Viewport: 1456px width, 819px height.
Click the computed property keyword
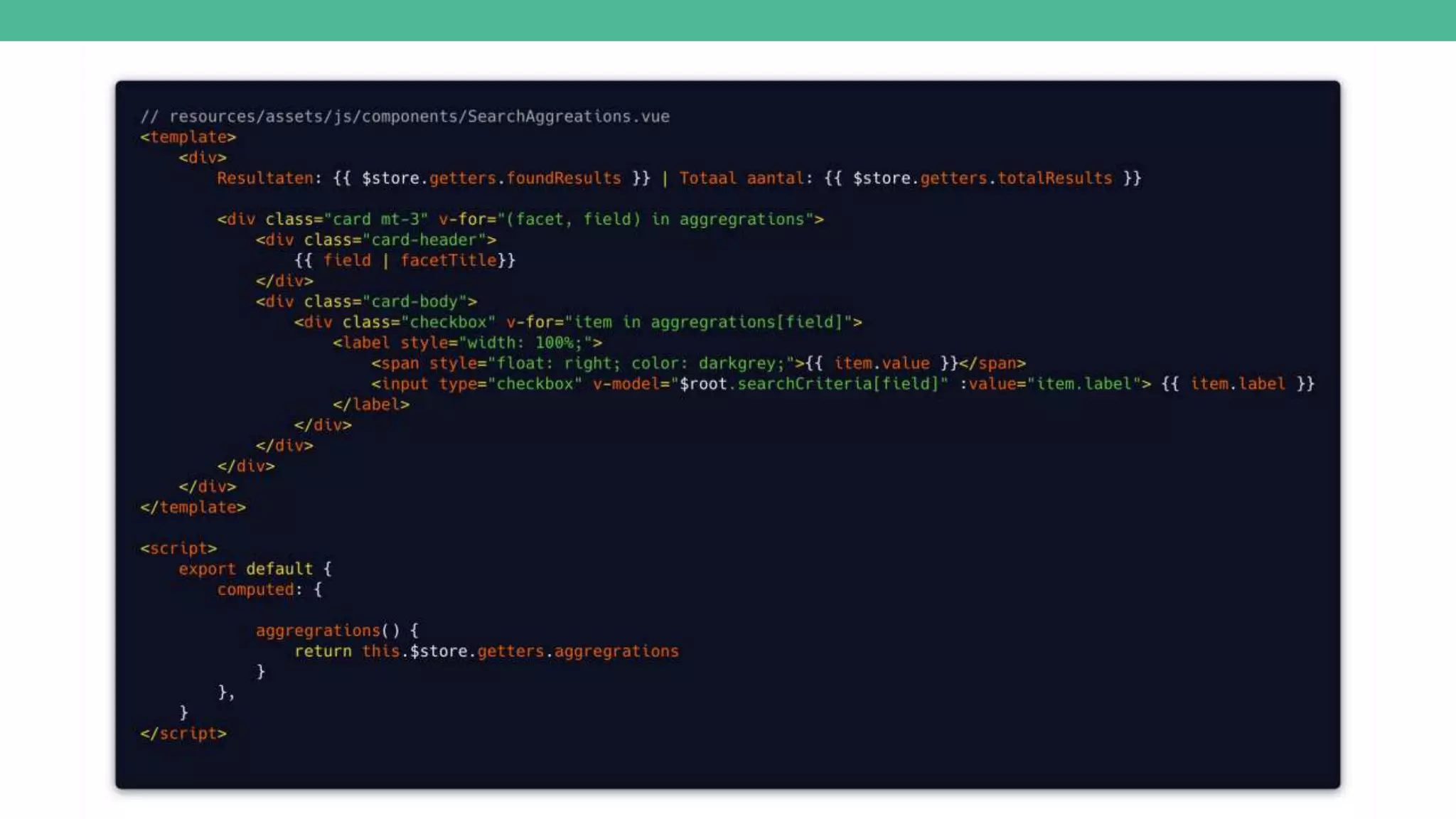pyautogui.click(x=255, y=590)
